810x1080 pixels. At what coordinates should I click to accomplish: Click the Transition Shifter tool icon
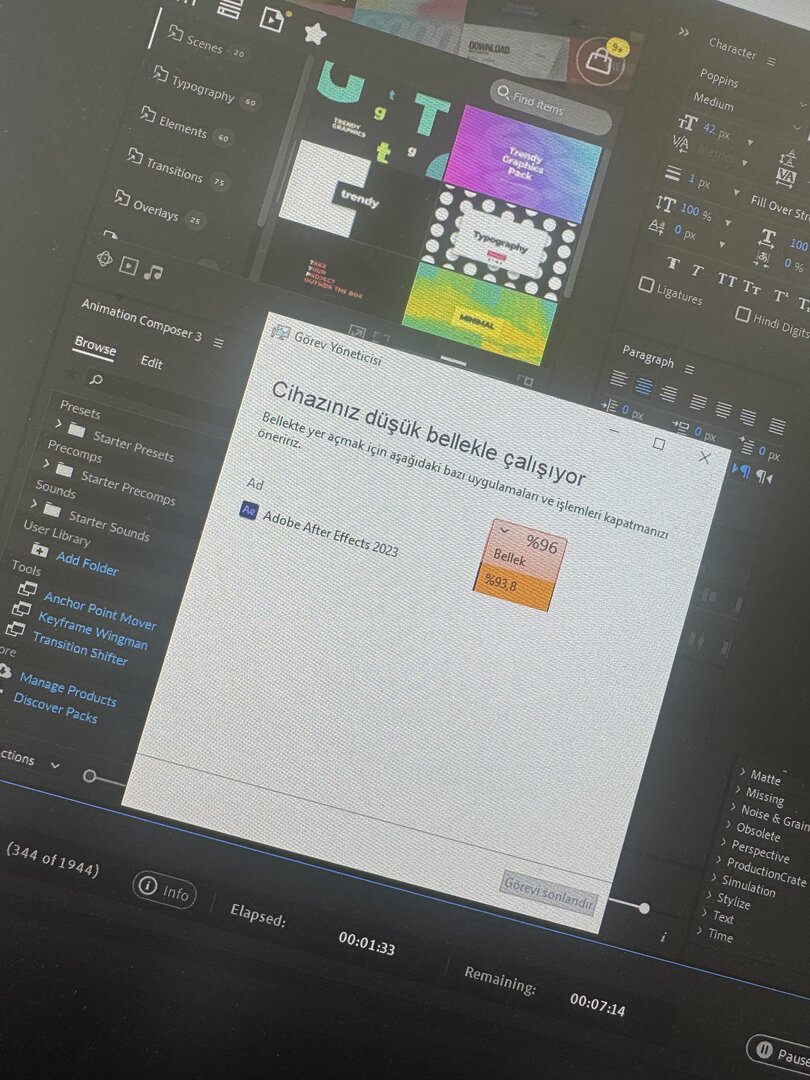(x=14, y=629)
